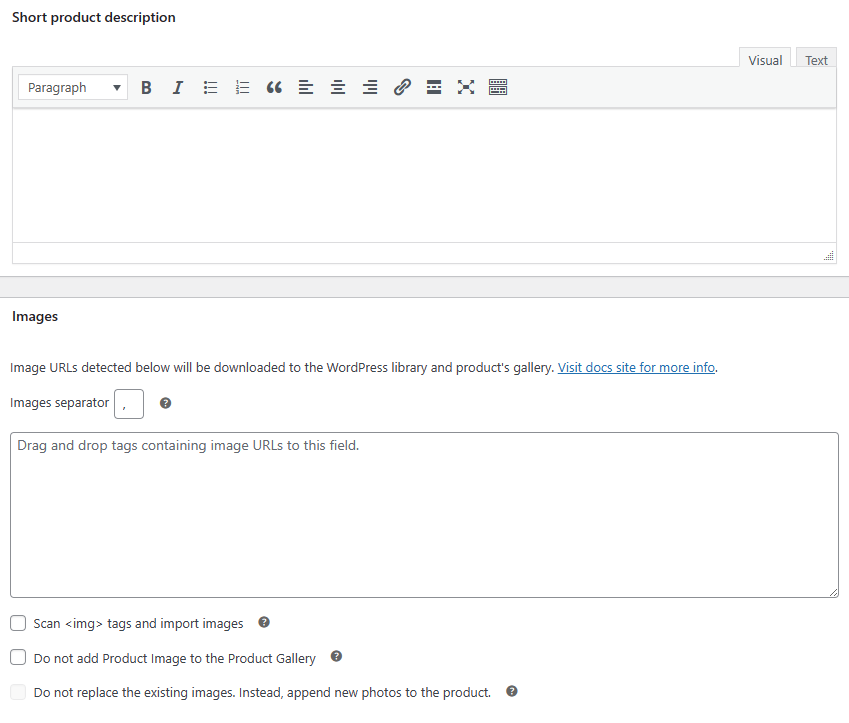
Task: Open Visit docs site for more info link
Action: tap(636, 368)
